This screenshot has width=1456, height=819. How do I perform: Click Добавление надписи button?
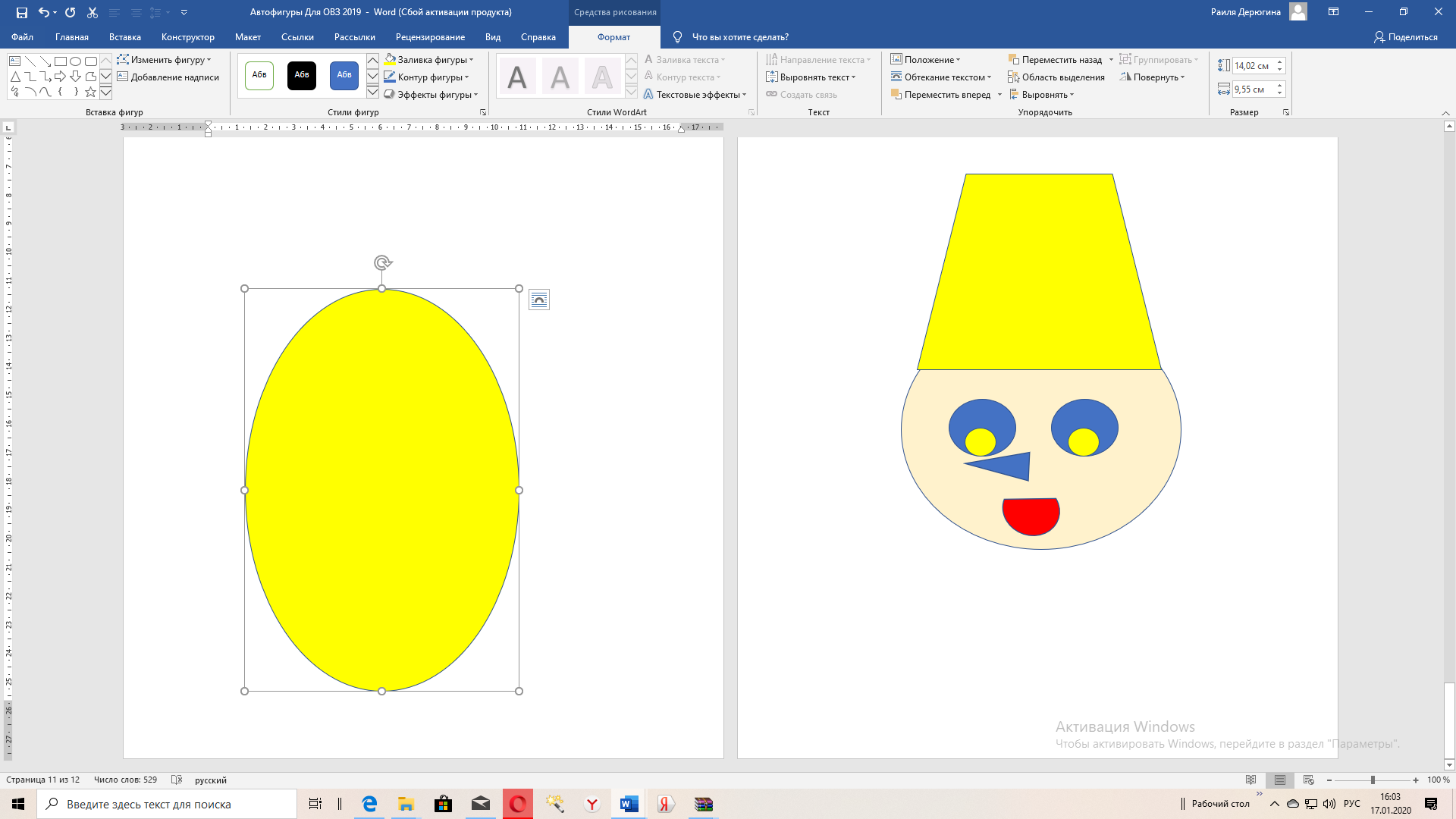(168, 77)
